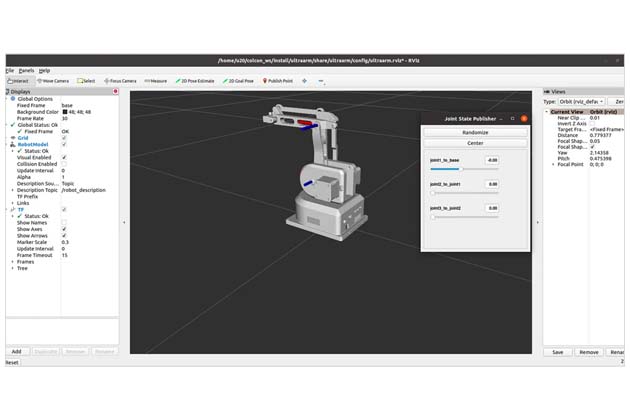Enable the Show Names checkbox

65,222
